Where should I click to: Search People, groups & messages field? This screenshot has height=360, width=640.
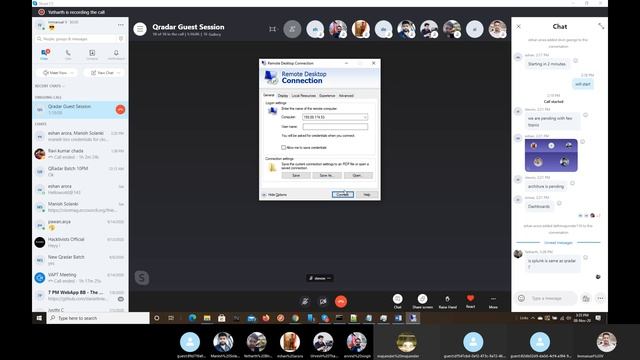click(76, 39)
